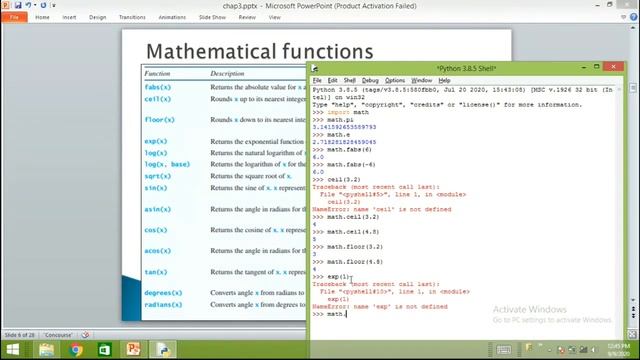Click the Python Shell window icon in its title bar
Viewport: 640px width, 360px height.
click(315, 68)
